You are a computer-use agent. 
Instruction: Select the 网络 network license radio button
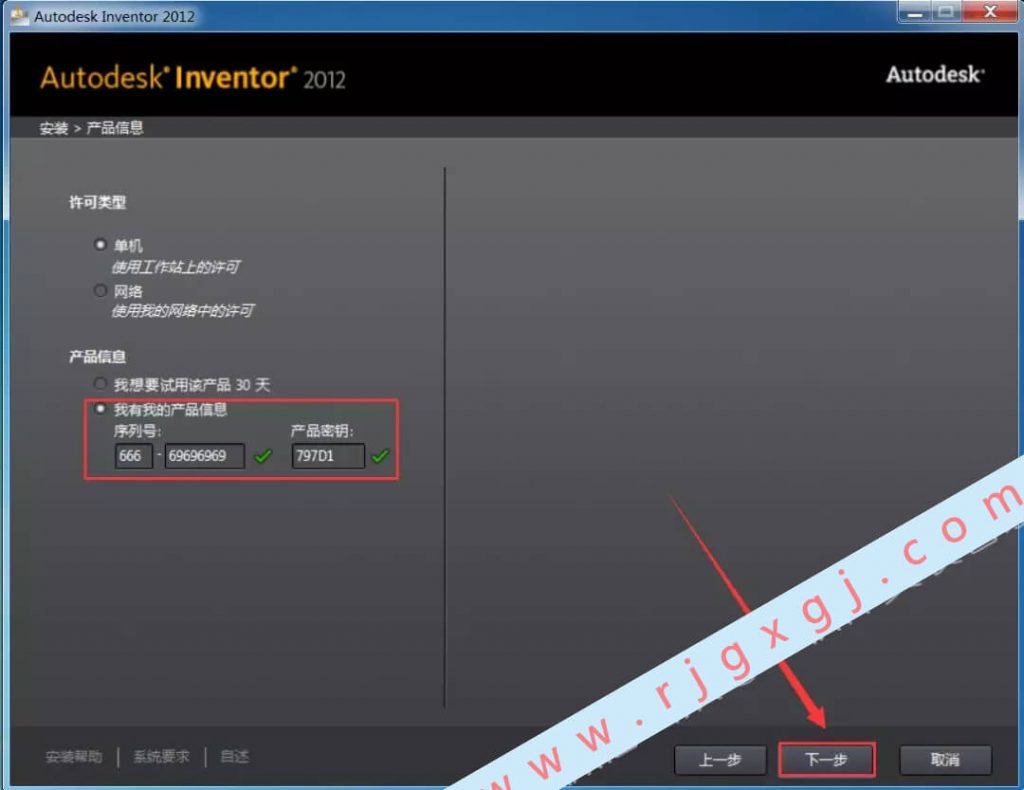tap(100, 290)
